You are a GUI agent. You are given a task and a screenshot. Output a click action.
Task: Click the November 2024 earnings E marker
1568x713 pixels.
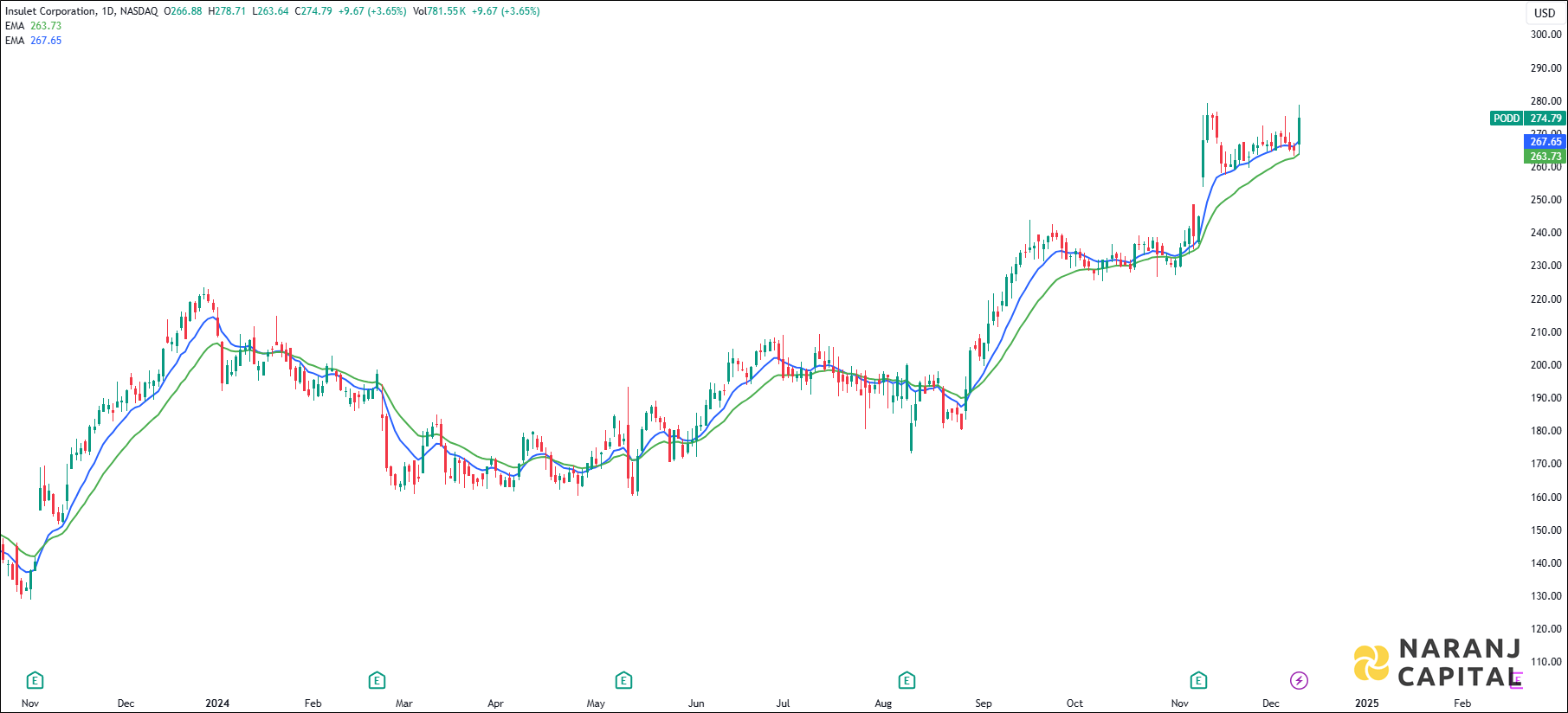tap(1198, 680)
